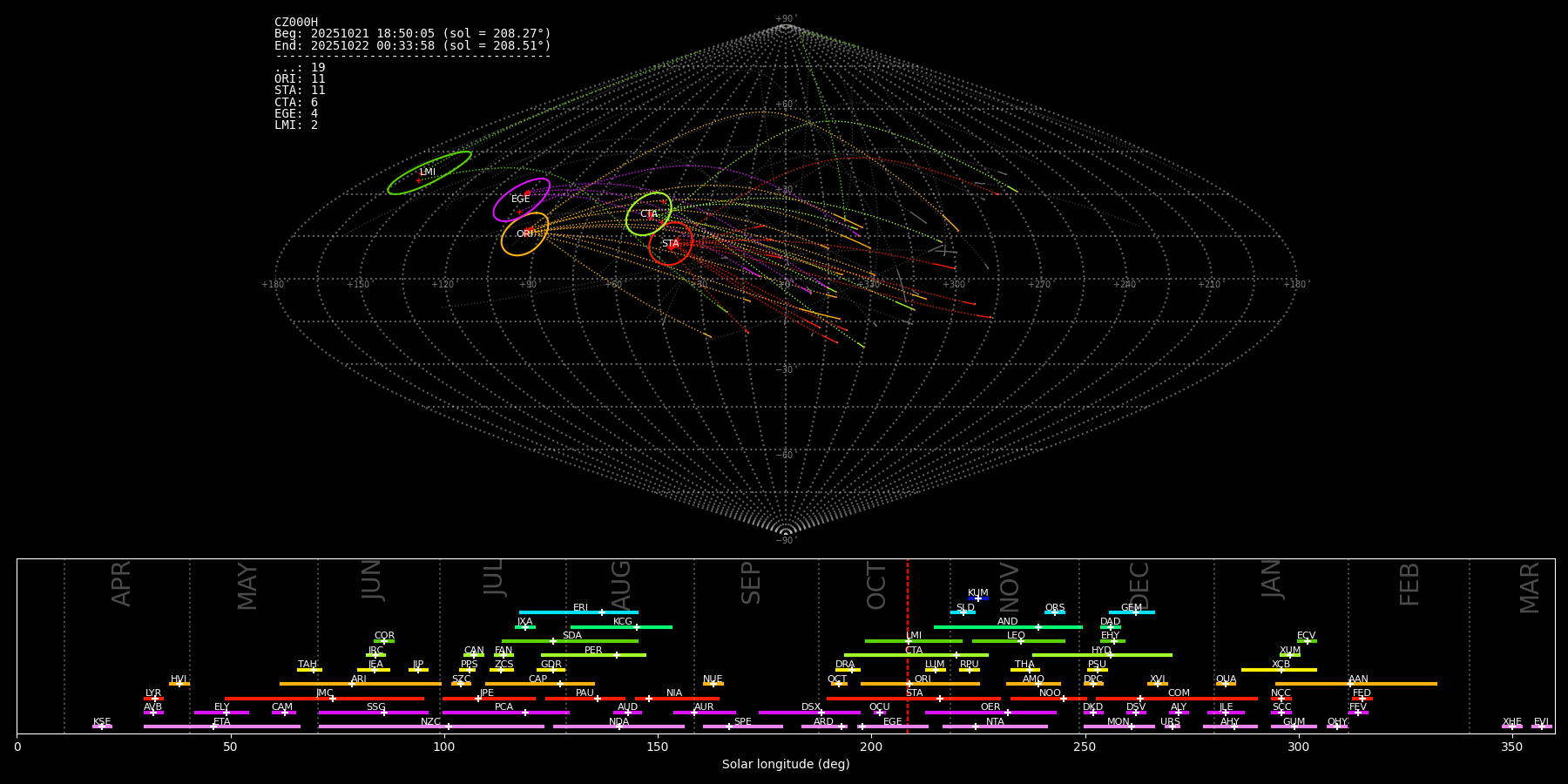Screen dimensions: 1568x784
Task: Click the 'EGE: 4' legend entry
Action: click(x=296, y=114)
